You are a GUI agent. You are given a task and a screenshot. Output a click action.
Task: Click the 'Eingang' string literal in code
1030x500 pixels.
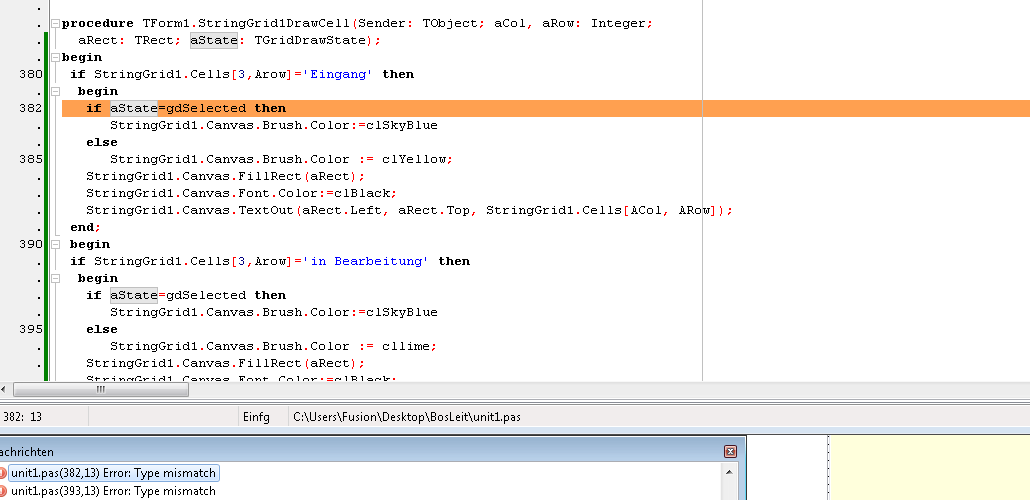pos(342,74)
